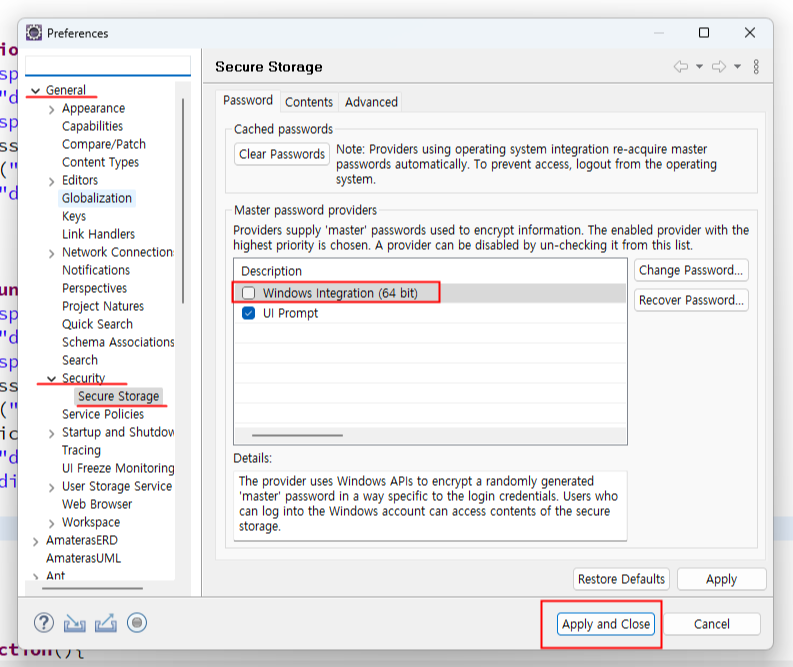Viewport: 793px width, 667px height.
Task: Select Quick Search item
Action: click(x=97, y=324)
